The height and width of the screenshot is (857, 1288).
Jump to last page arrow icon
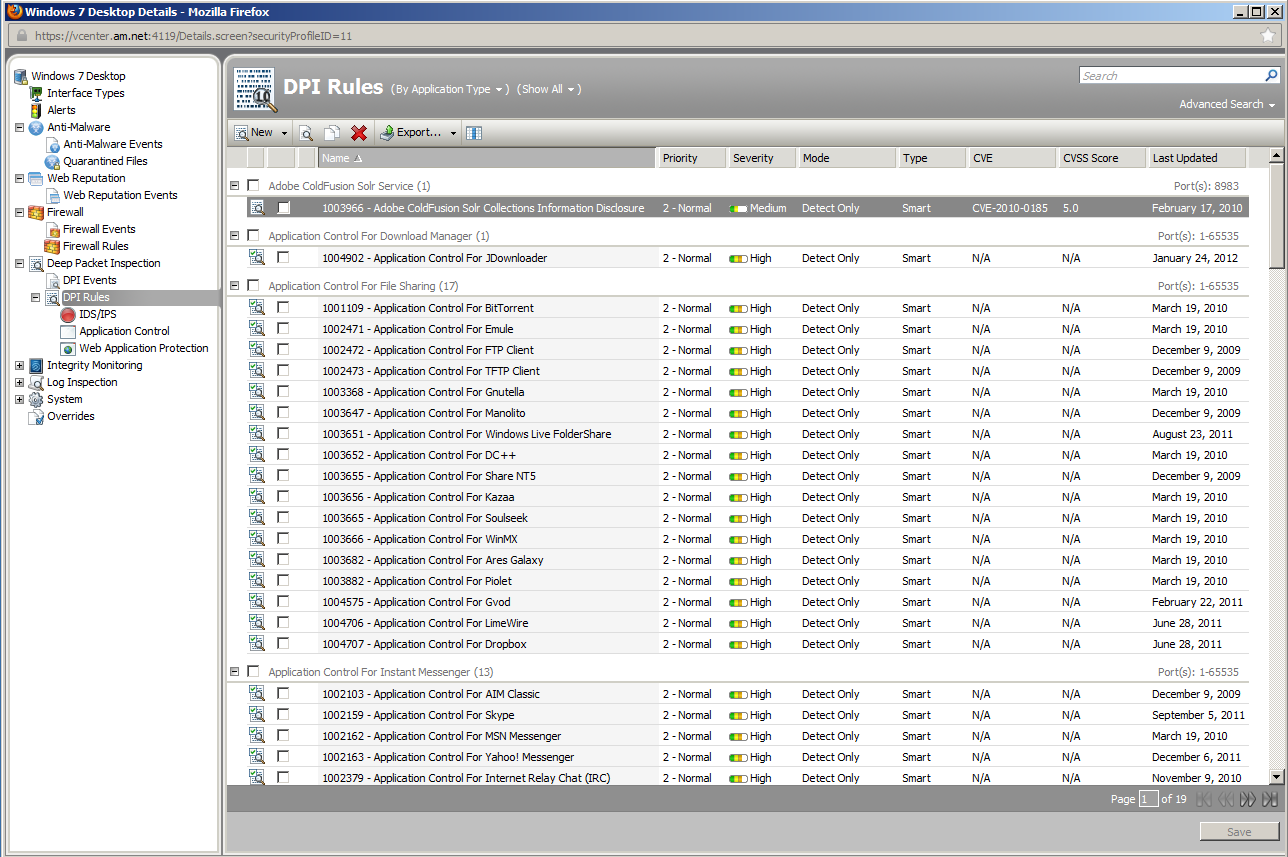[1270, 799]
